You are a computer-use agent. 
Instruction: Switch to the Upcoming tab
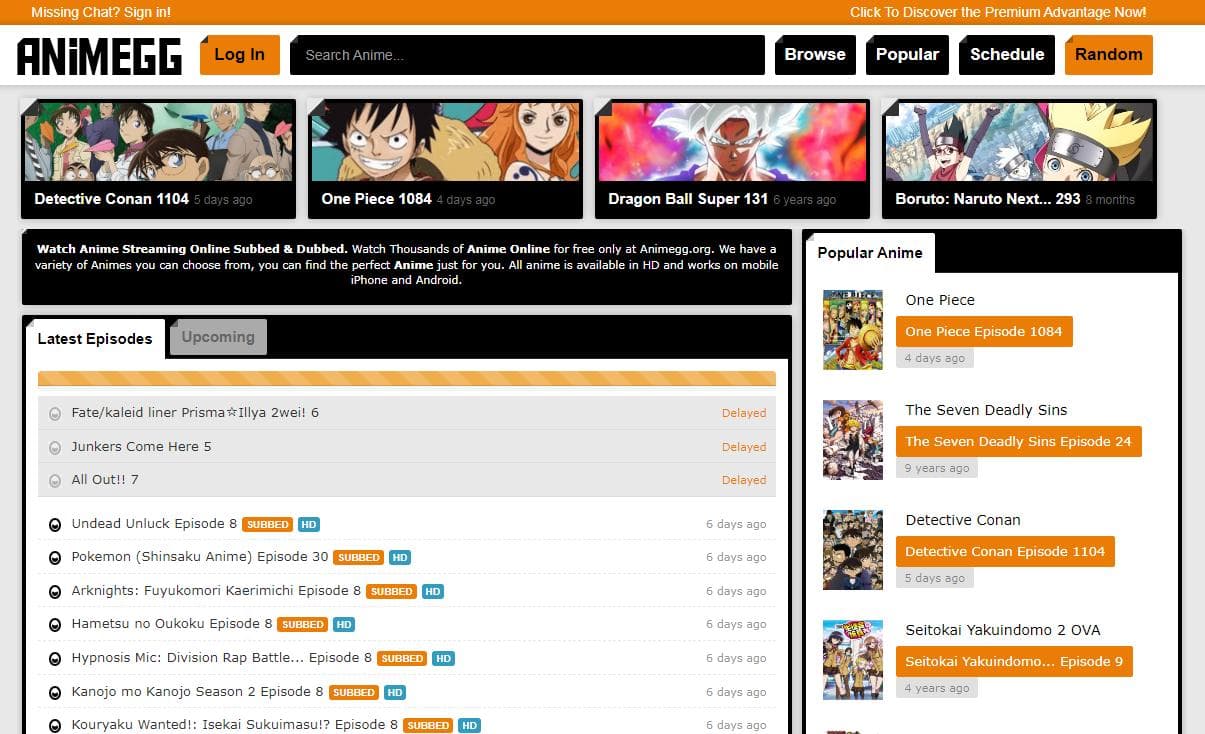pyautogui.click(x=218, y=337)
